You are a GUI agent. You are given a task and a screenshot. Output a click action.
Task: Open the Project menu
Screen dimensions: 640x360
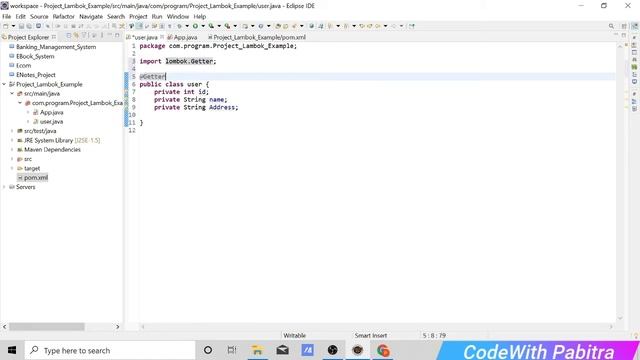click(x=138, y=16)
